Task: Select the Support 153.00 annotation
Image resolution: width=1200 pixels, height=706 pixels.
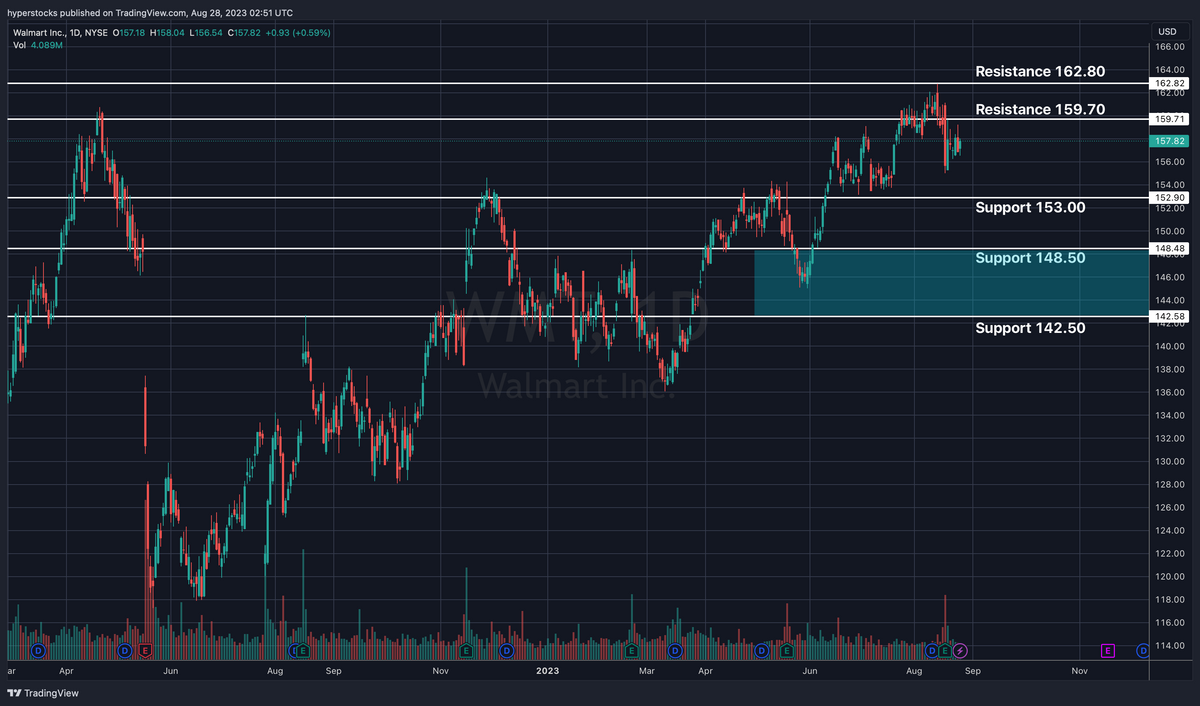Action: (1030, 207)
